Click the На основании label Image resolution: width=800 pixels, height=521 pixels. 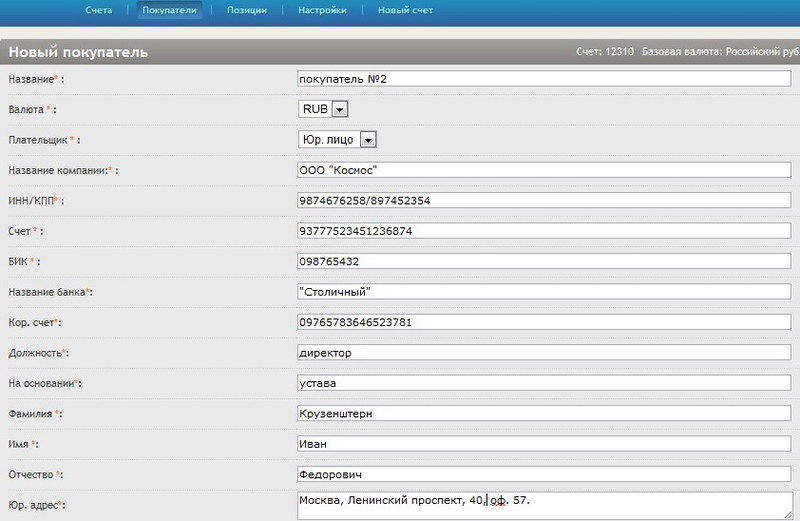(x=45, y=383)
